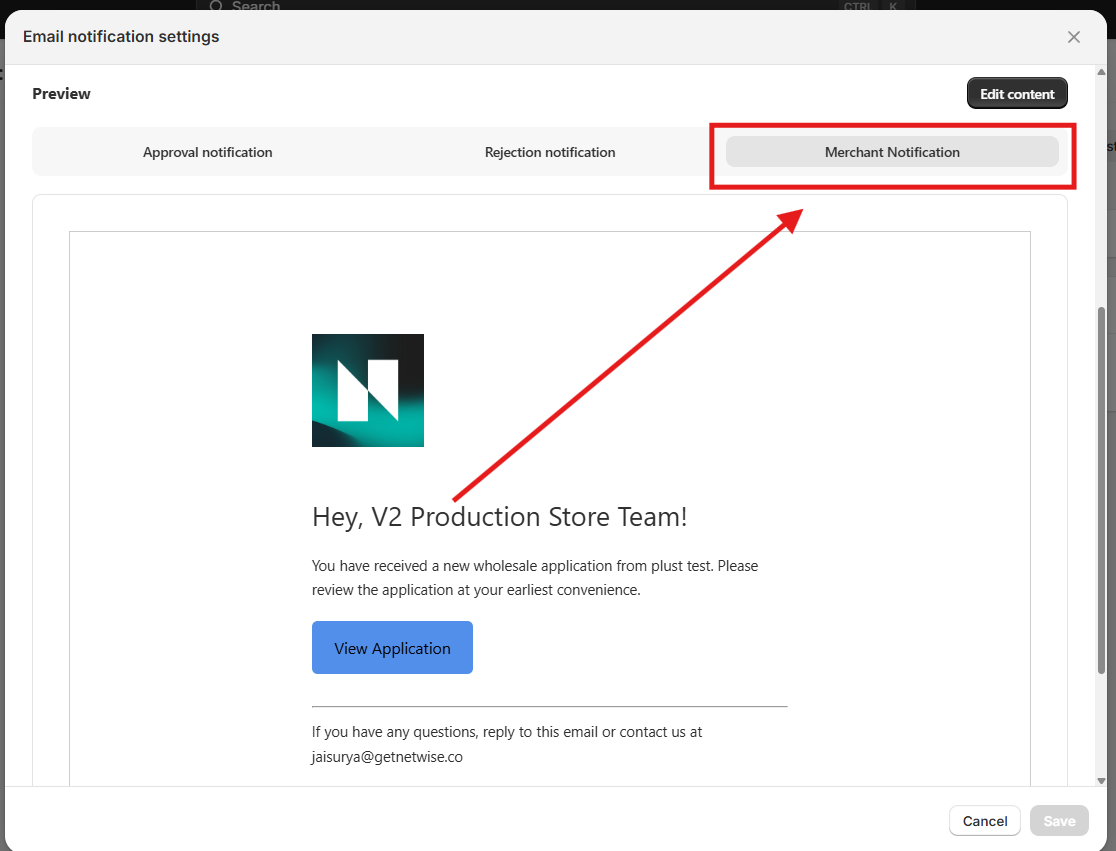Click the jaisurya@getnetwise.co email address

(x=387, y=757)
